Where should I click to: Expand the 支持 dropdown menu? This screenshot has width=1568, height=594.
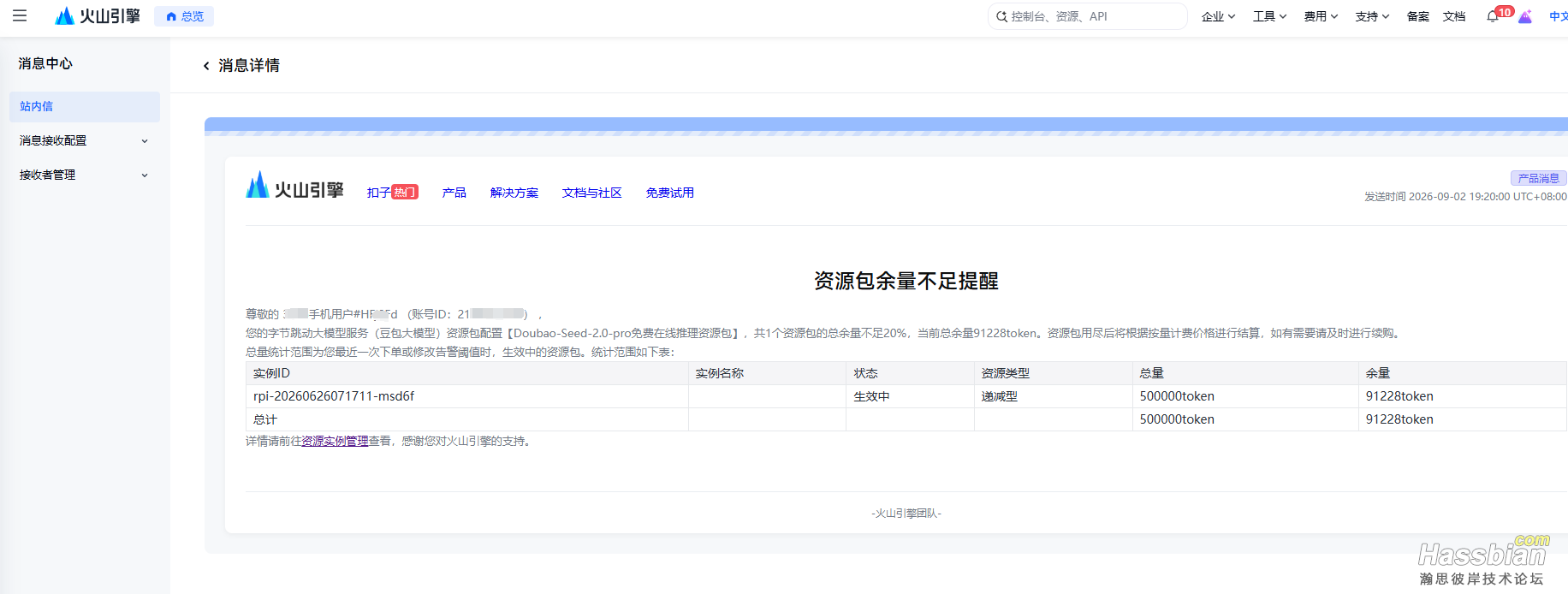pyautogui.click(x=1372, y=16)
